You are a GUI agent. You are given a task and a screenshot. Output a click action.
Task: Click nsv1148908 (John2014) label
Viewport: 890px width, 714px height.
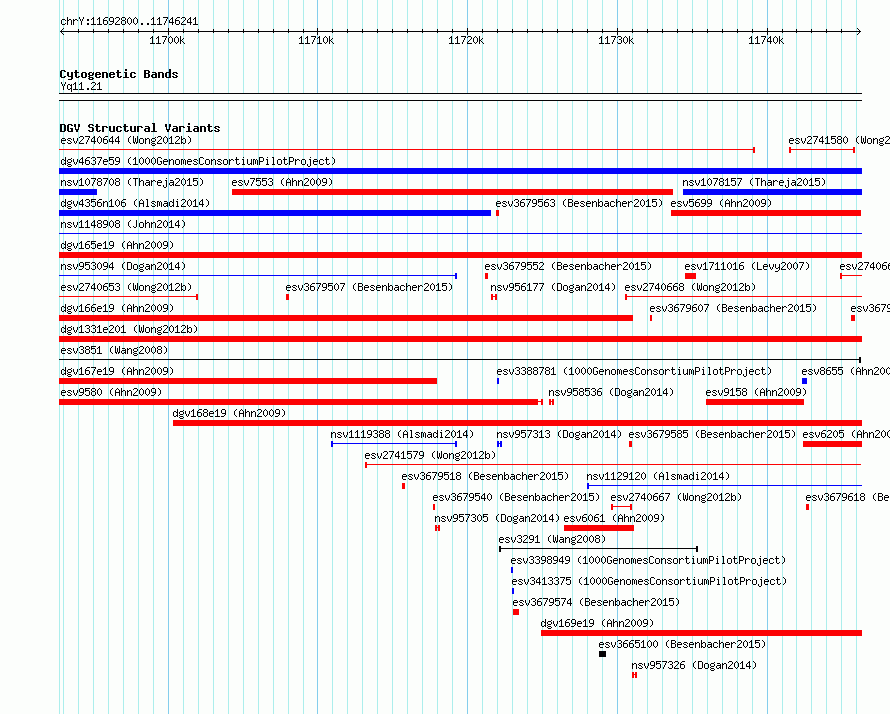point(123,224)
